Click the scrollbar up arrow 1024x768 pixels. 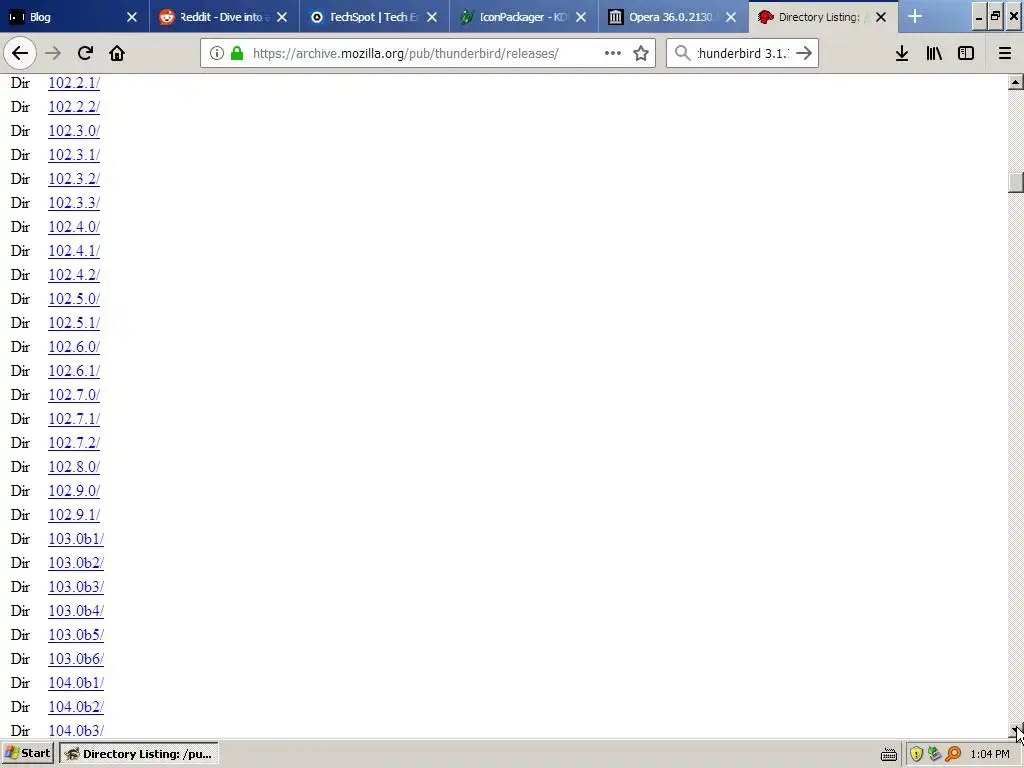point(1016,82)
